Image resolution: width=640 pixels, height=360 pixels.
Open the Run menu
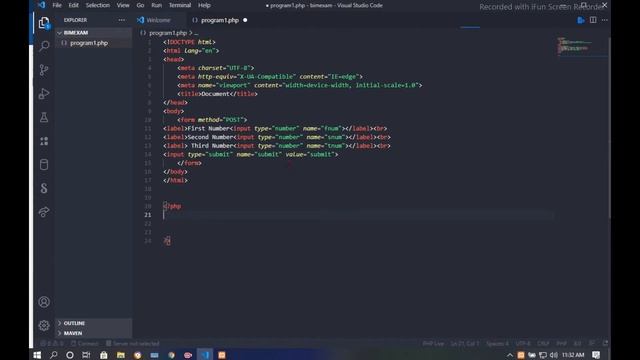click(156, 5)
